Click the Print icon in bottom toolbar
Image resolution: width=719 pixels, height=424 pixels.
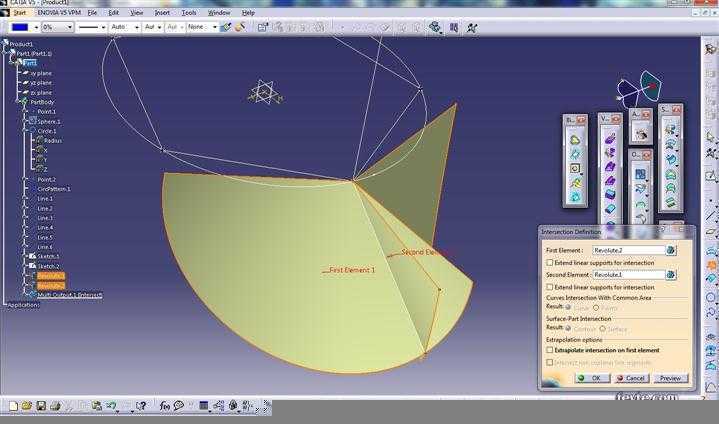click(x=55, y=406)
